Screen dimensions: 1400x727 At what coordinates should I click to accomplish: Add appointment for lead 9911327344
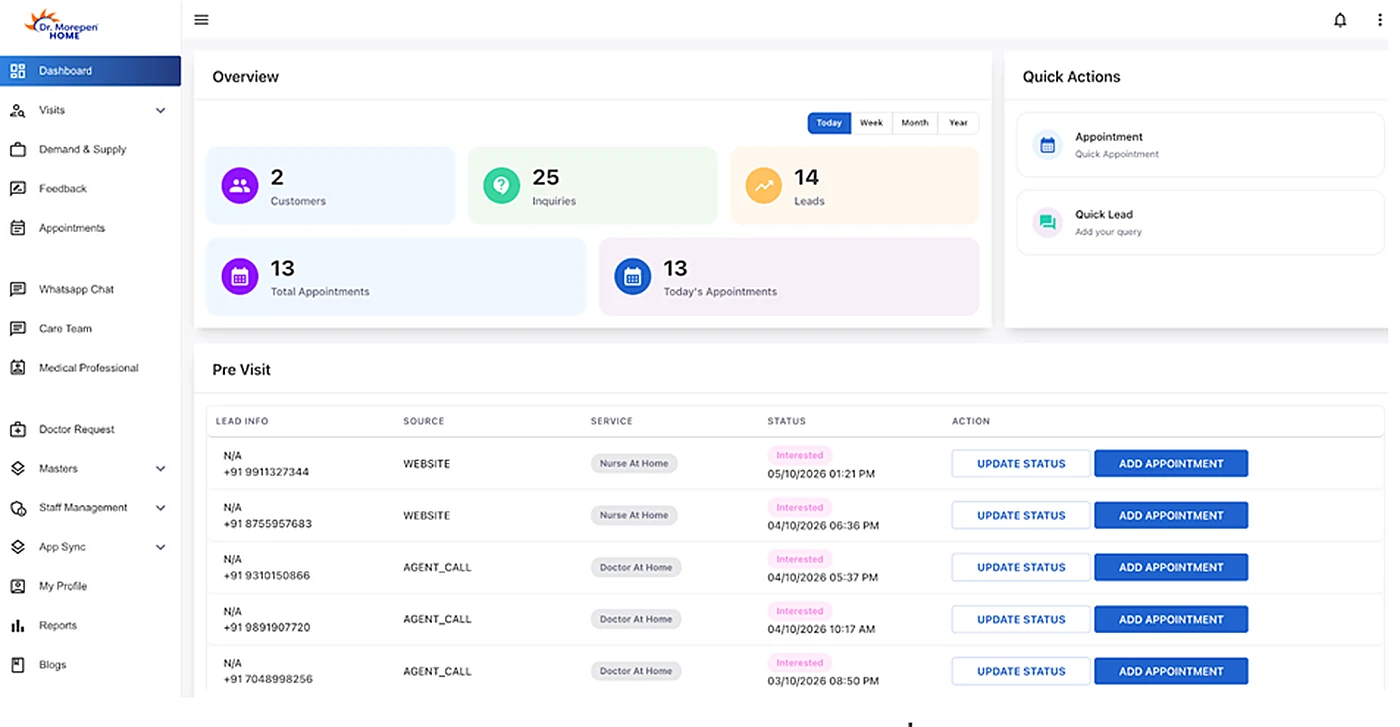(x=1171, y=464)
